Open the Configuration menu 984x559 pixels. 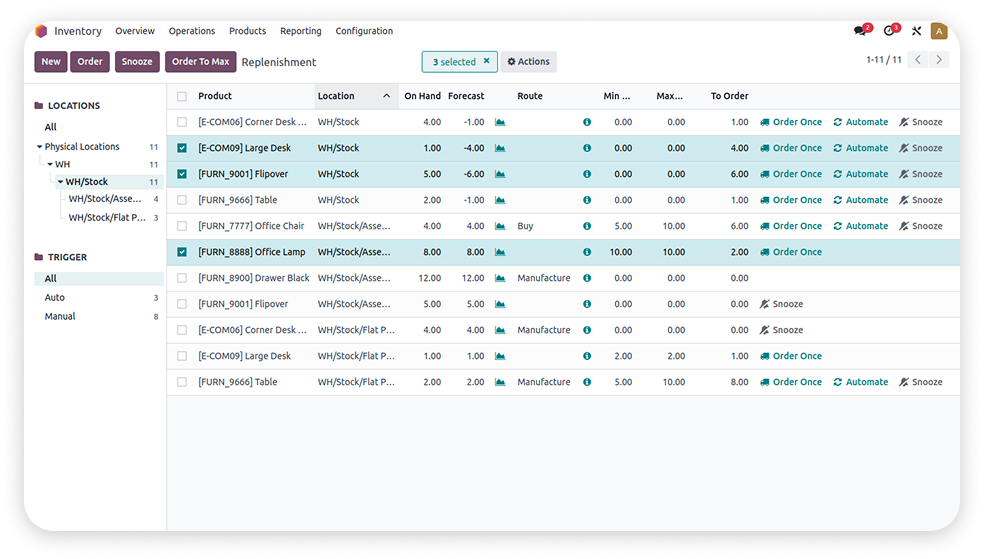(x=364, y=31)
